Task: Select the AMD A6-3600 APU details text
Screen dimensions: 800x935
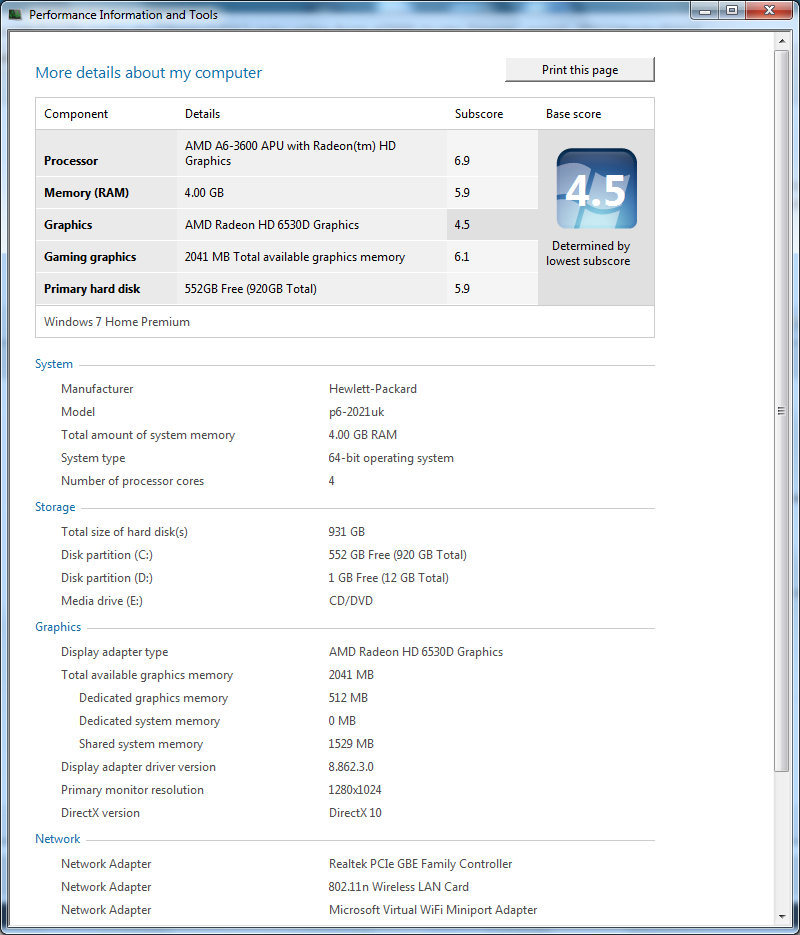Action: tap(290, 153)
